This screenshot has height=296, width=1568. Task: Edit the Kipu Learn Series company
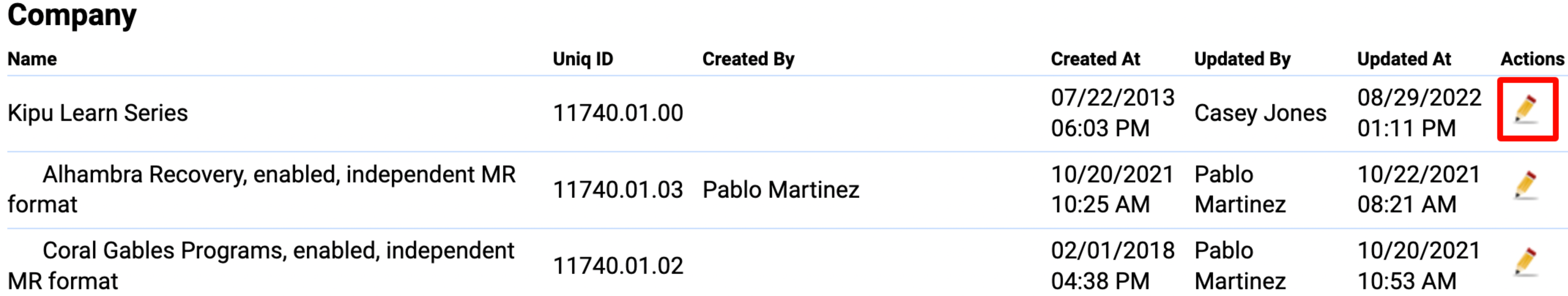click(x=1526, y=109)
